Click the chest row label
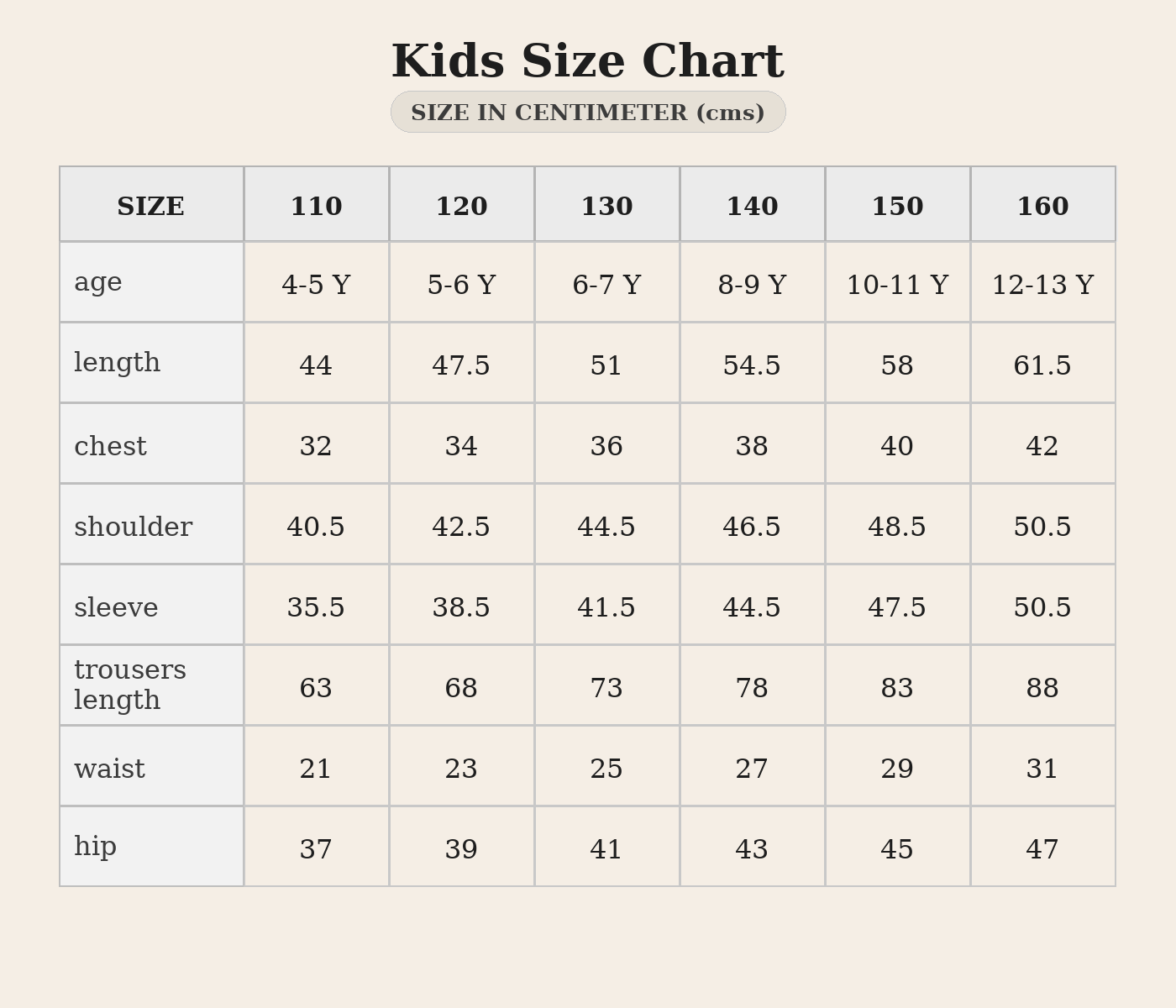Screen dimensions: 1176x1008 [x=110, y=446]
